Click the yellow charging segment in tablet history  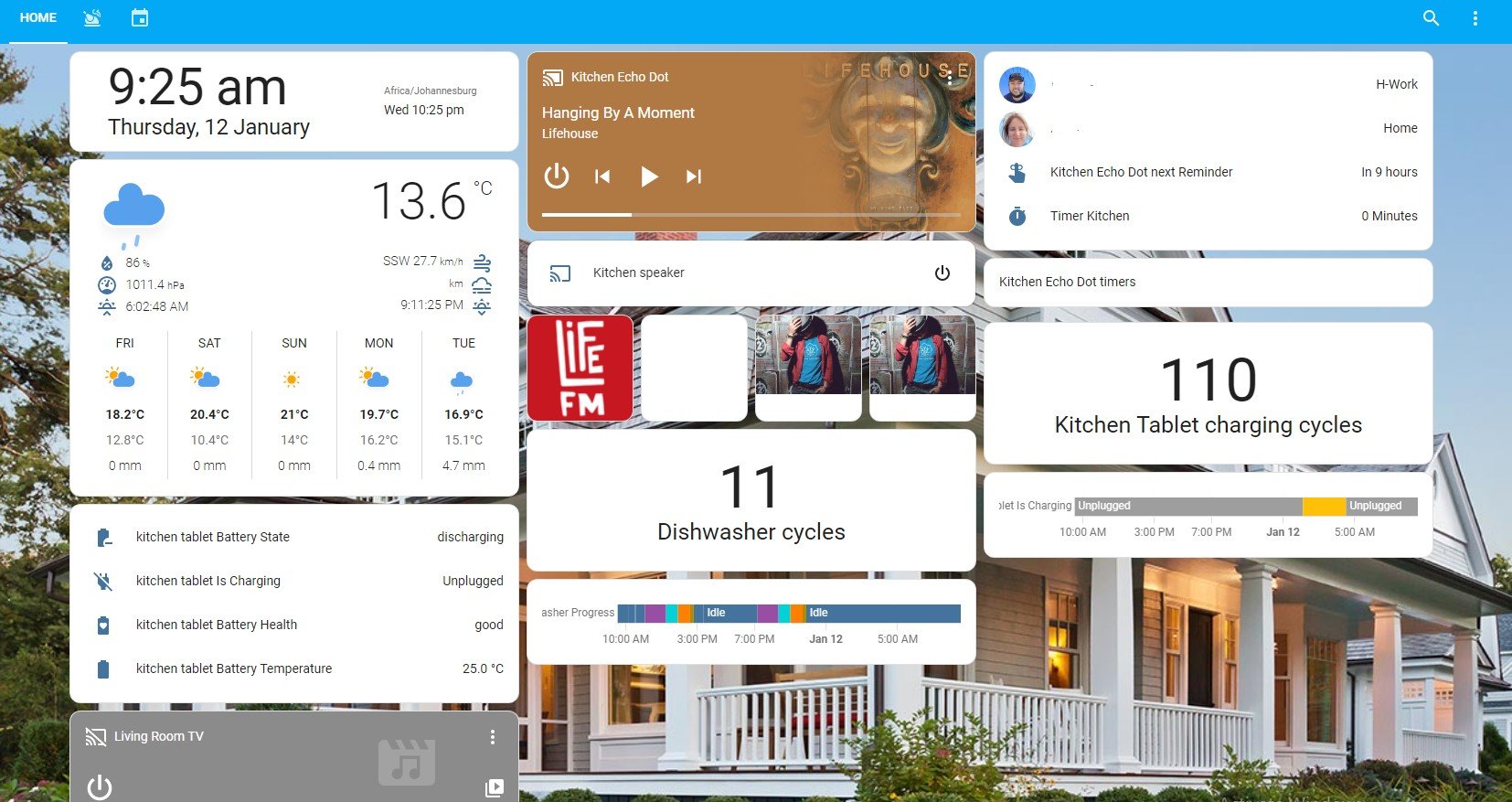tap(1324, 506)
